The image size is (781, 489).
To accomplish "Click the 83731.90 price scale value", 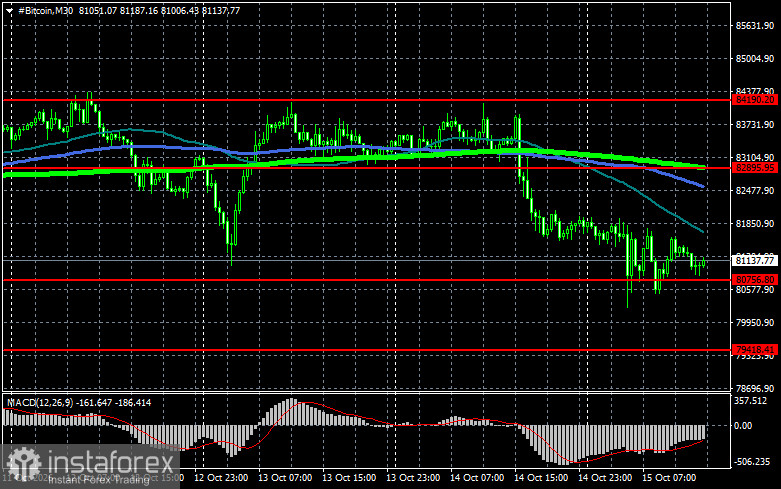I will 755,124.
